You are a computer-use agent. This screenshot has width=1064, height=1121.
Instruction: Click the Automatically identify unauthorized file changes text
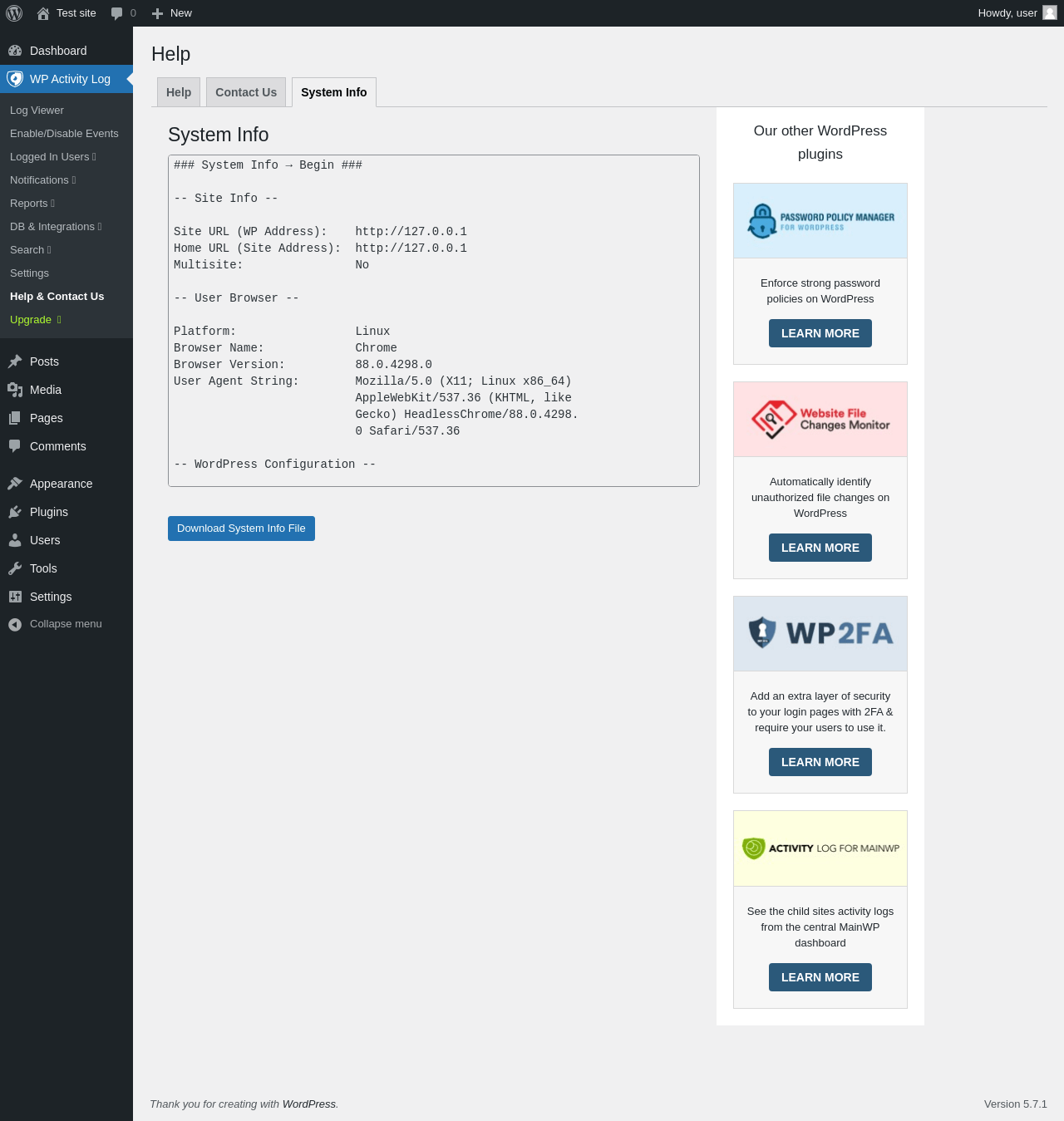coord(820,498)
